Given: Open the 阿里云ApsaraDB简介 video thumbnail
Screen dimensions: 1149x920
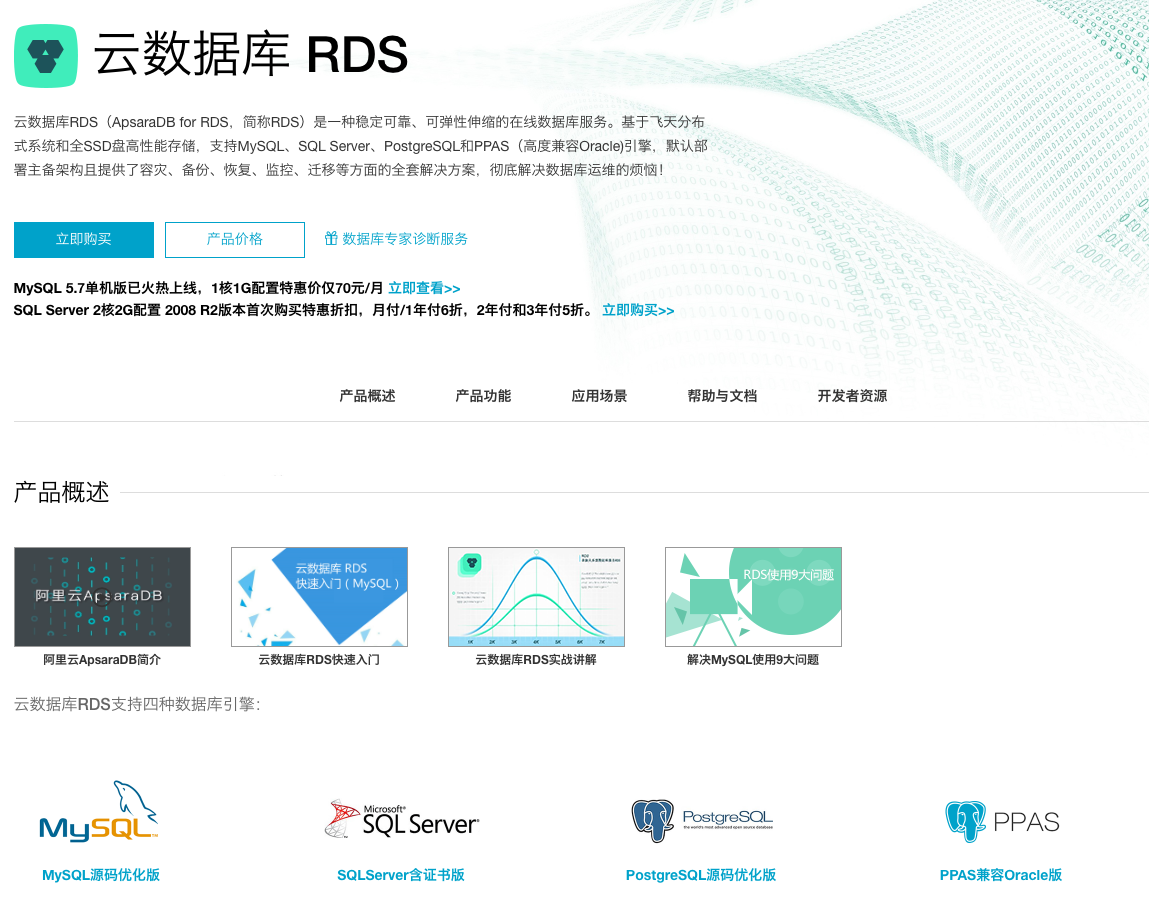Looking at the screenshot, I should (x=102, y=596).
